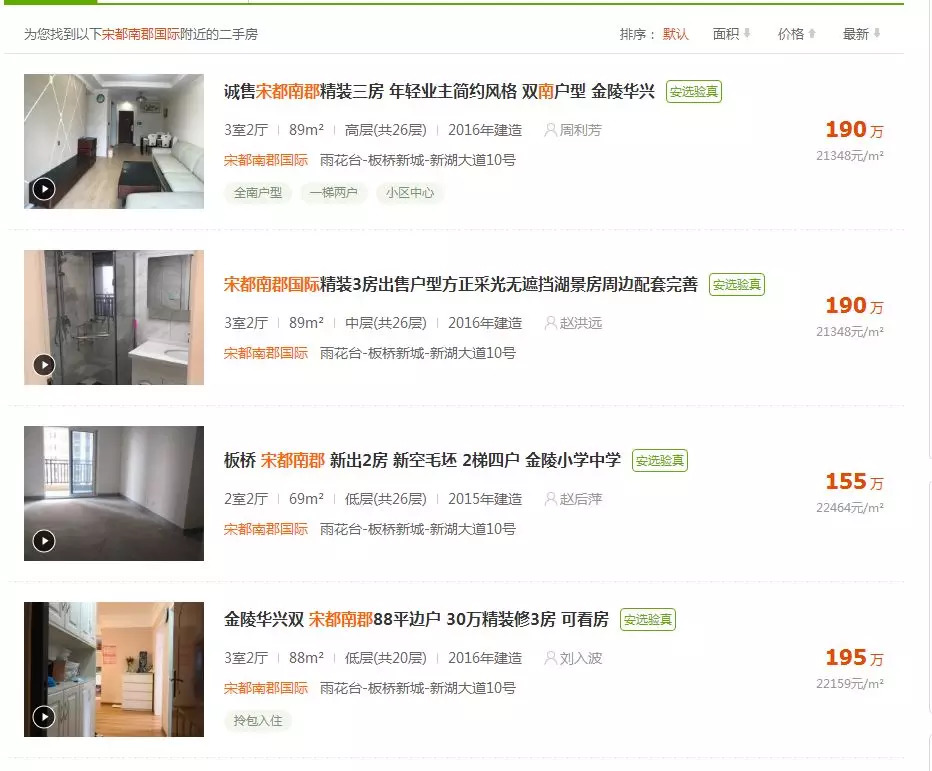Open agent 赵洪远 profile icon
The height and width of the screenshot is (771, 932).
coord(550,323)
